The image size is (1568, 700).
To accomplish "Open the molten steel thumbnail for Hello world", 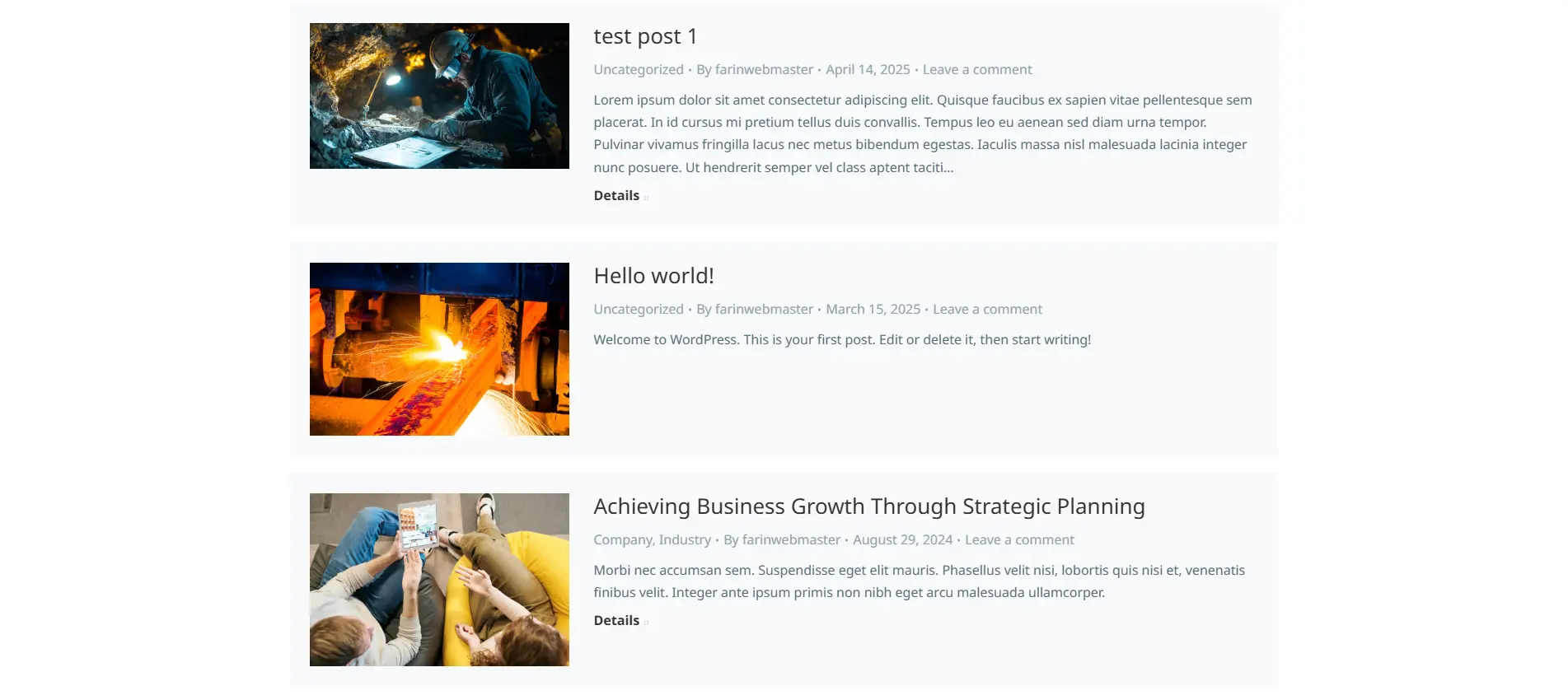I will point(439,349).
